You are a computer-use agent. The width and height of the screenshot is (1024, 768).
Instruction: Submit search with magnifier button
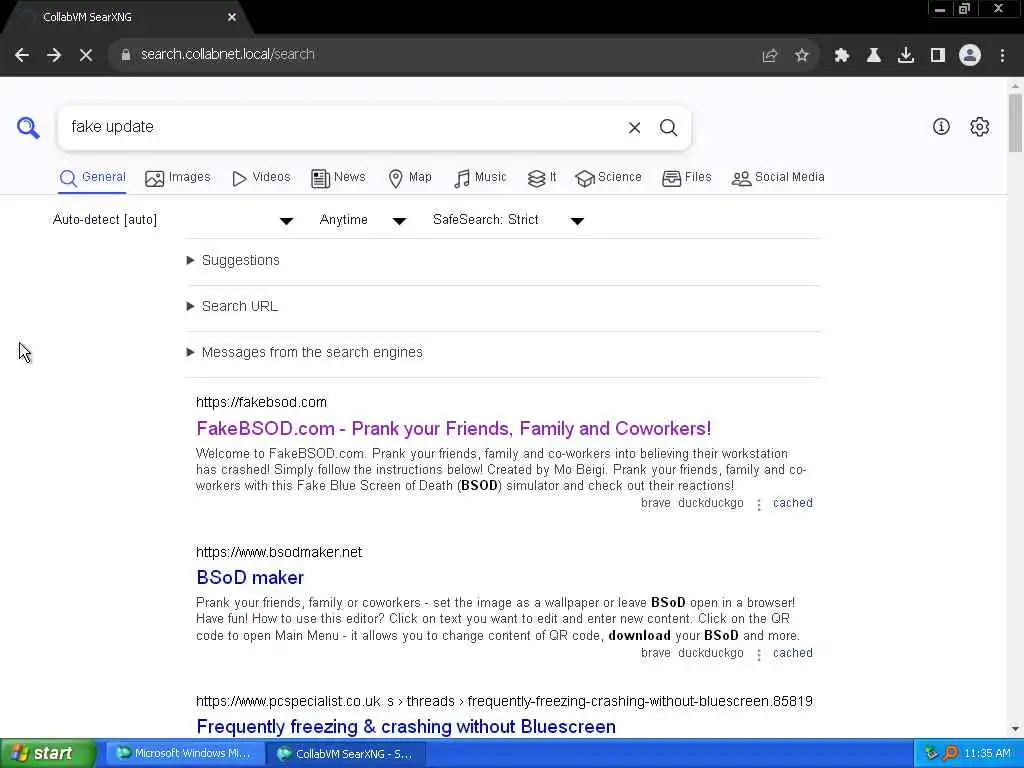click(x=668, y=127)
